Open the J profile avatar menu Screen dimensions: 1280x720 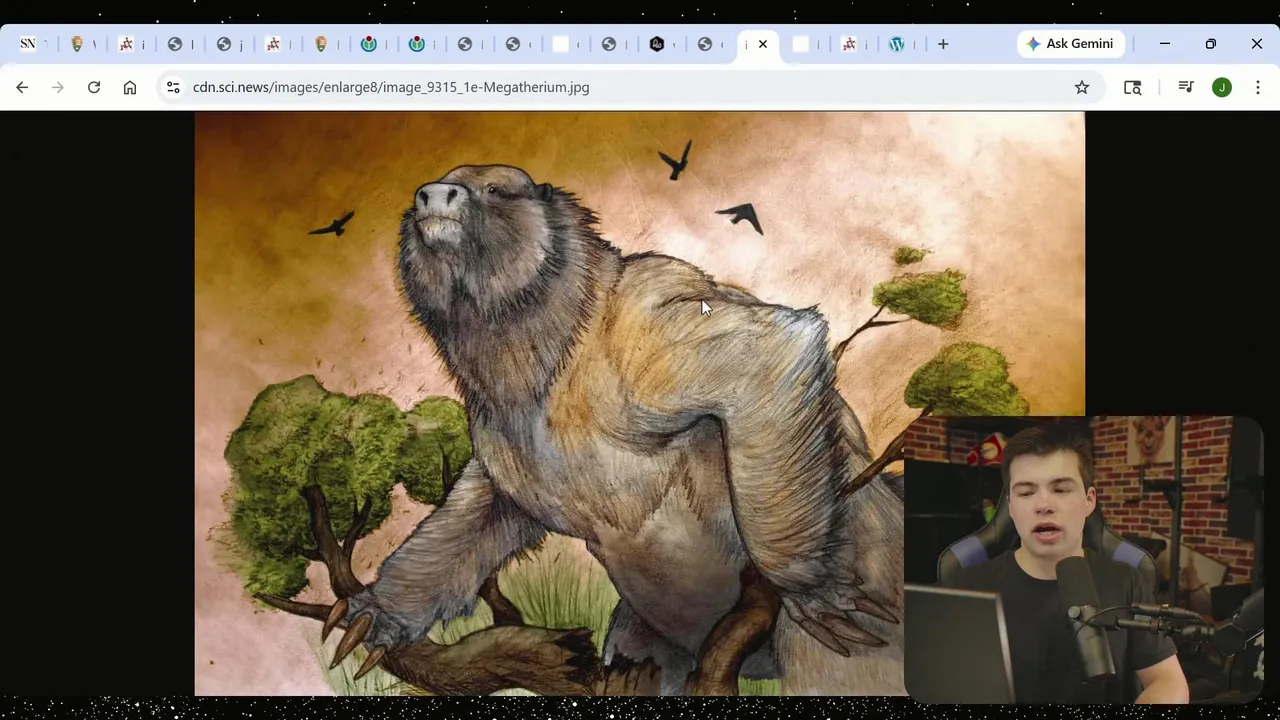[1222, 87]
